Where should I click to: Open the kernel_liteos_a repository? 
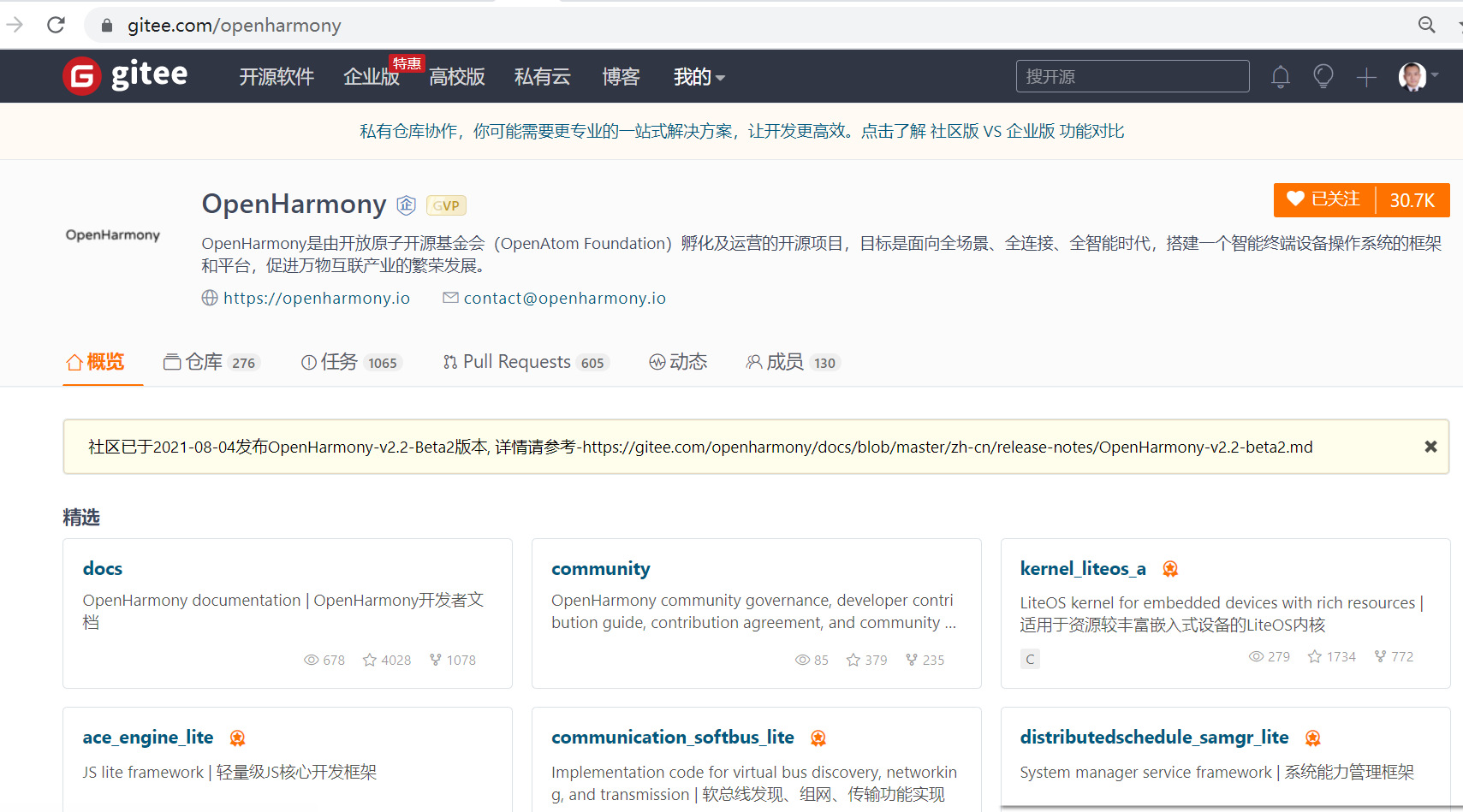click(1083, 568)
